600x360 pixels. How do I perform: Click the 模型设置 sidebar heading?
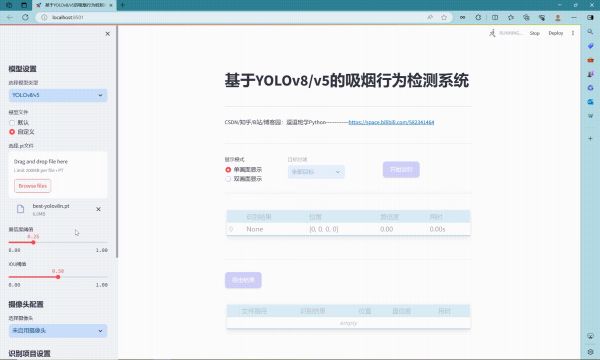22,69
